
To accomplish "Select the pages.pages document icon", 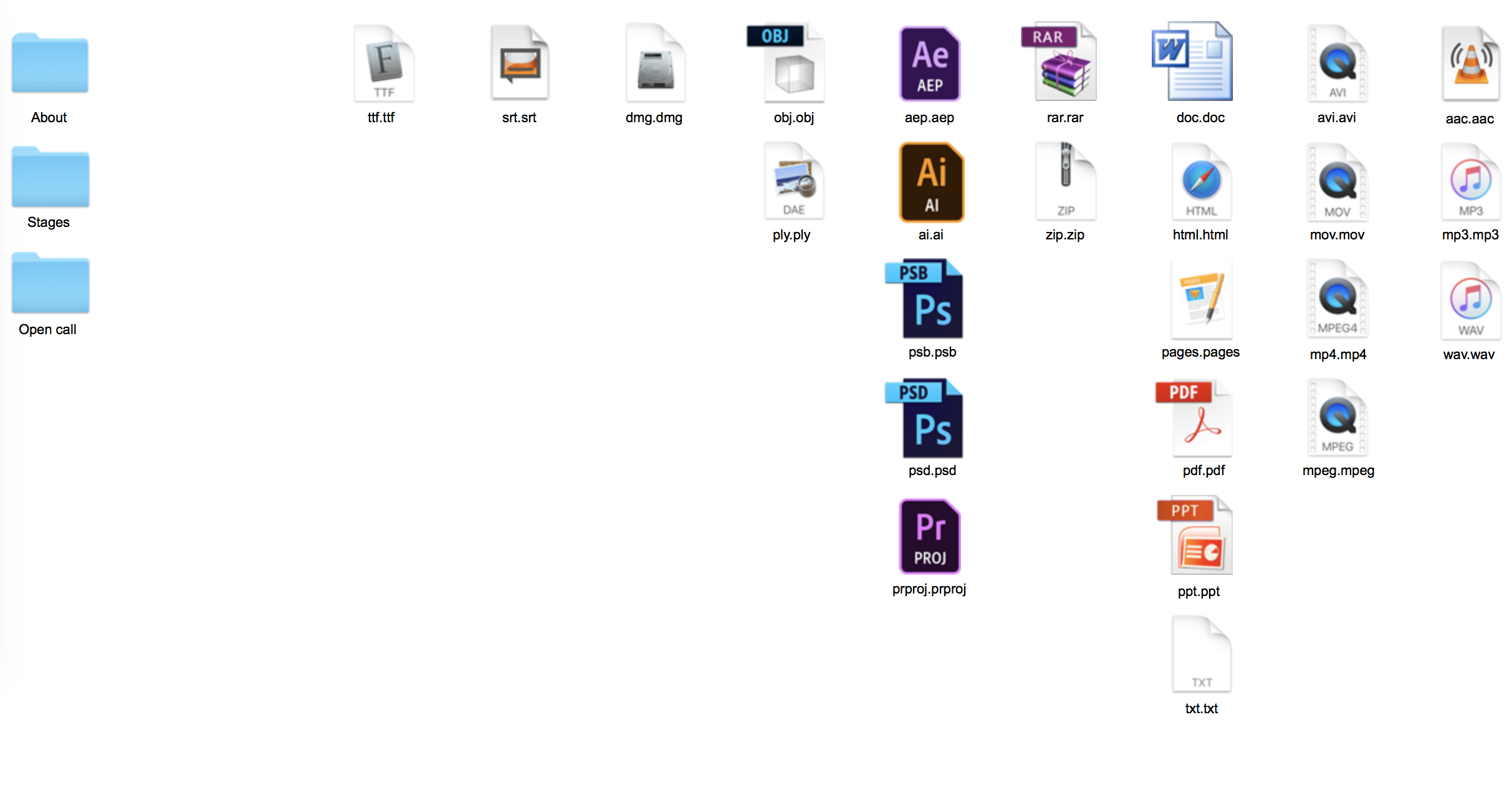I will tap(1202, 300).
